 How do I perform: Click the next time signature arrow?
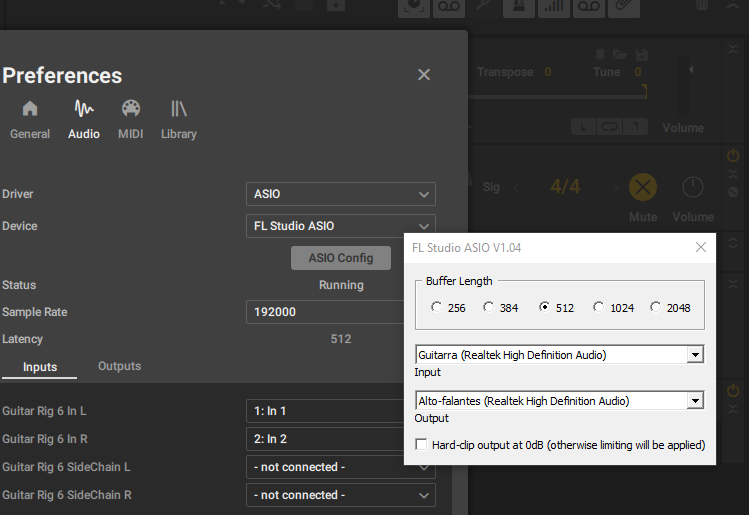point(615,187)
